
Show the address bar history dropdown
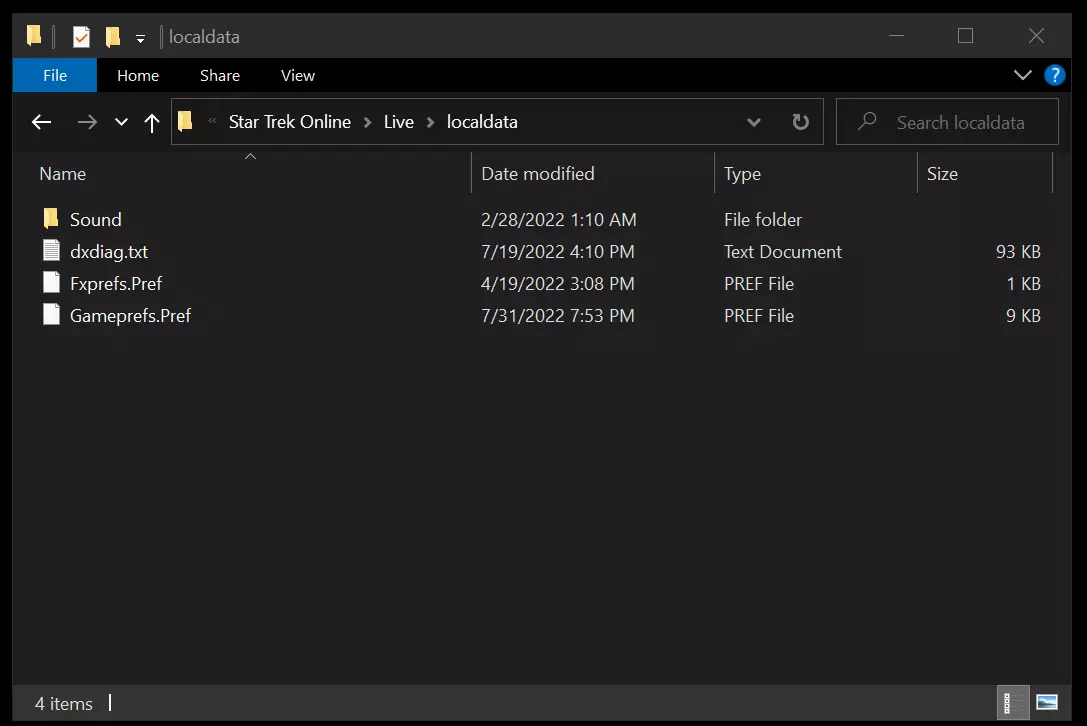pos(753,122)
